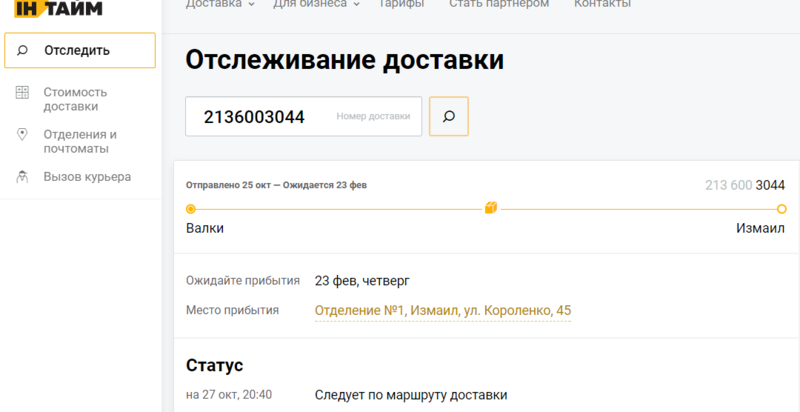The width and height of the screenshot is (800, 412).
Task: Click the package box icon on route line
Action: tap(490, 208)
